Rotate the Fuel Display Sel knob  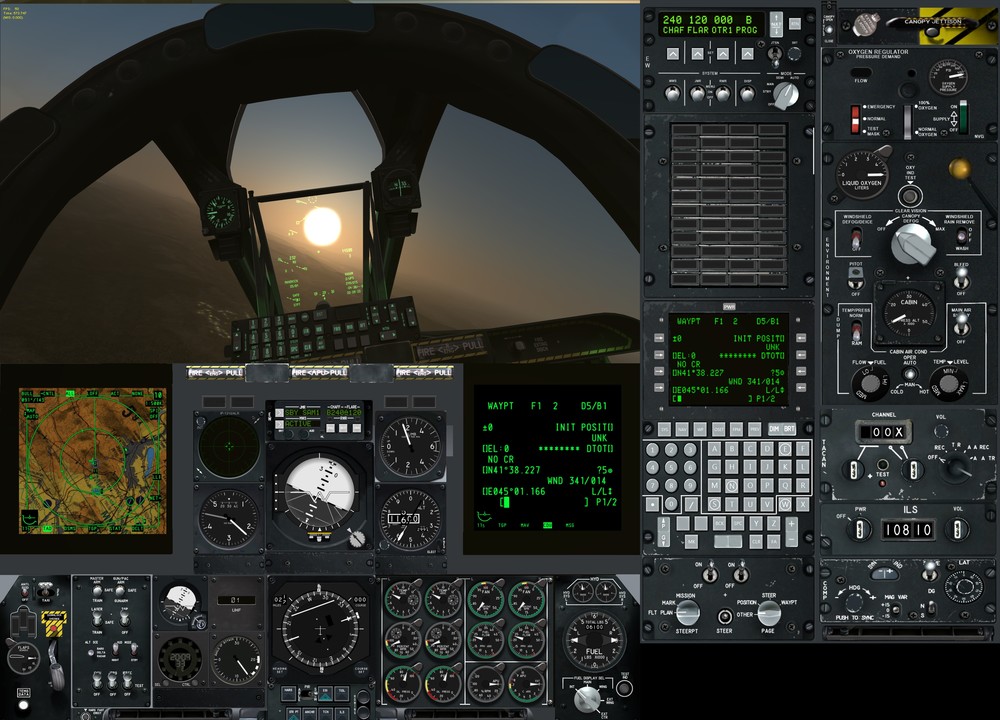tap(587, 700)
